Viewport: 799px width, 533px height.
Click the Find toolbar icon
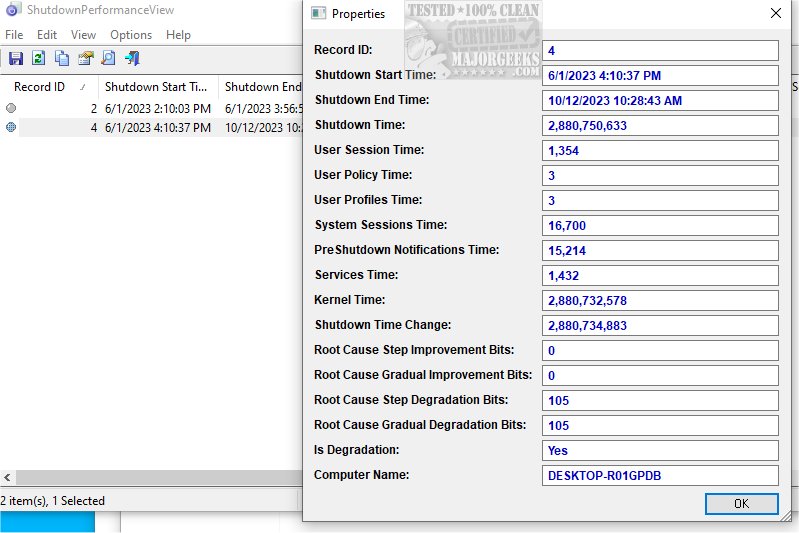click(x=109, y=58)
